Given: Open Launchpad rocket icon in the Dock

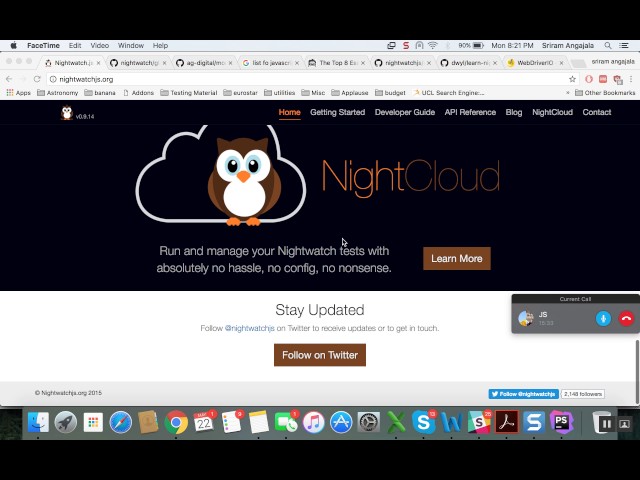Looking at the screenshot, I should pos(66,422).
